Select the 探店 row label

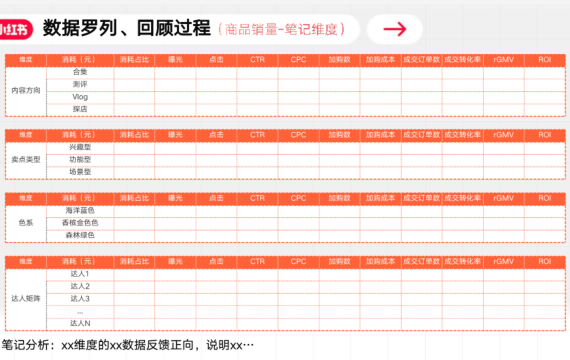click(x=80, y=109)
